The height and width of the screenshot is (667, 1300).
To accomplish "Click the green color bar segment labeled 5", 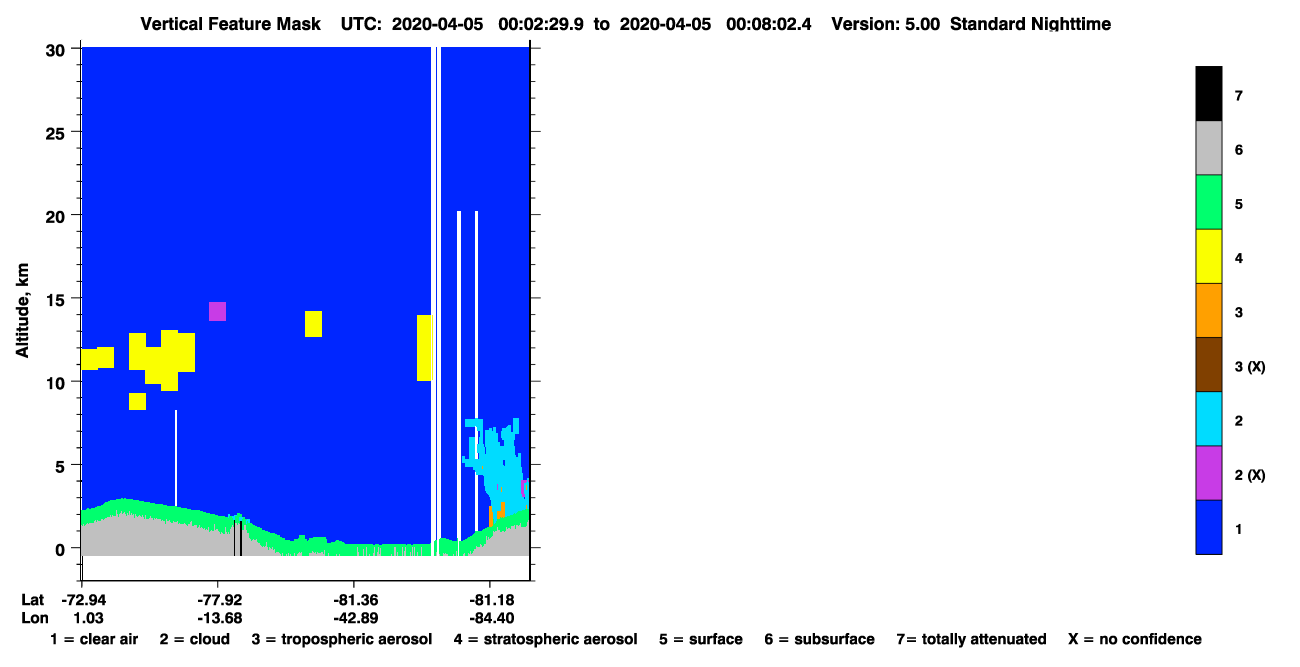I will (1209, 202).
